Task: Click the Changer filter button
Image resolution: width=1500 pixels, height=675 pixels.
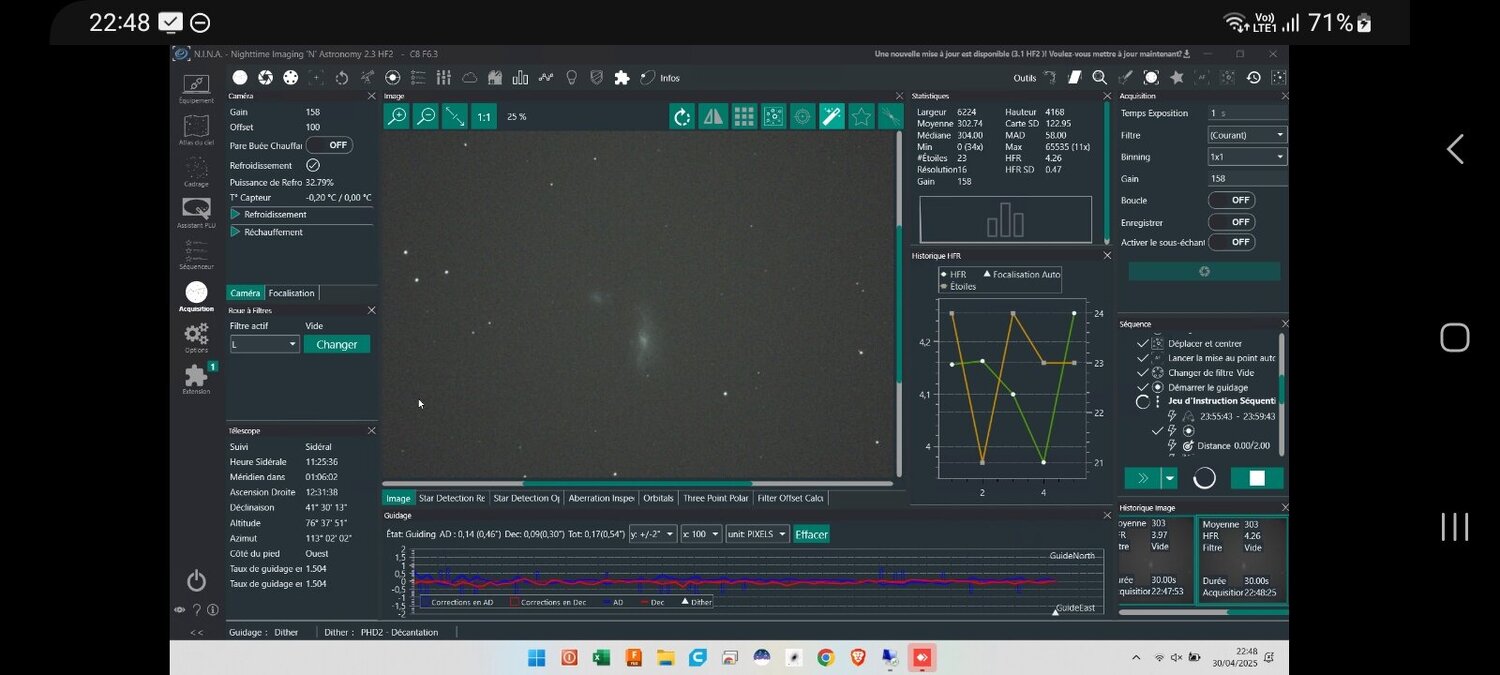Action: [337, 344]
